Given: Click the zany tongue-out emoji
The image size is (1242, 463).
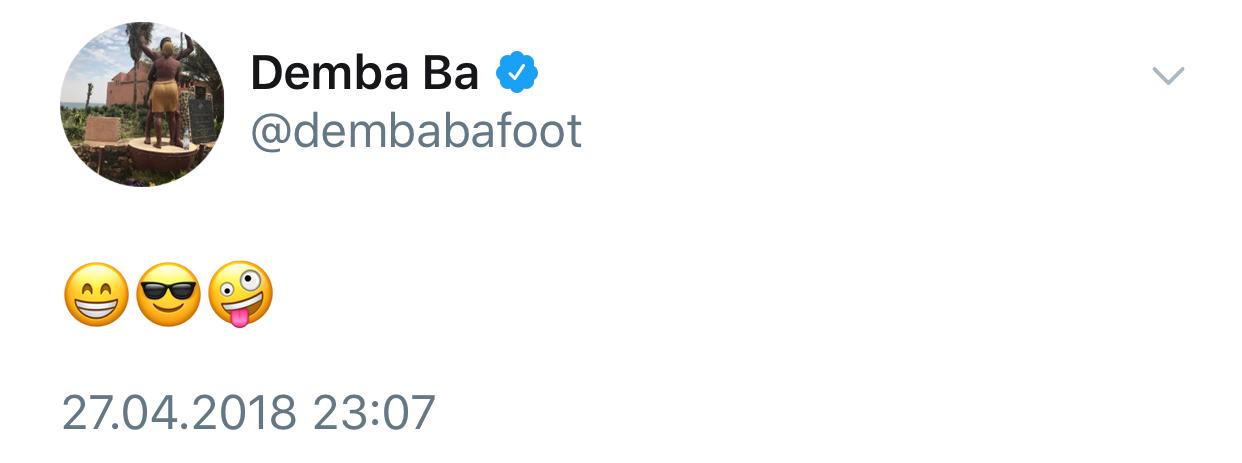Looking at the screenshot, I should point(241,295).
